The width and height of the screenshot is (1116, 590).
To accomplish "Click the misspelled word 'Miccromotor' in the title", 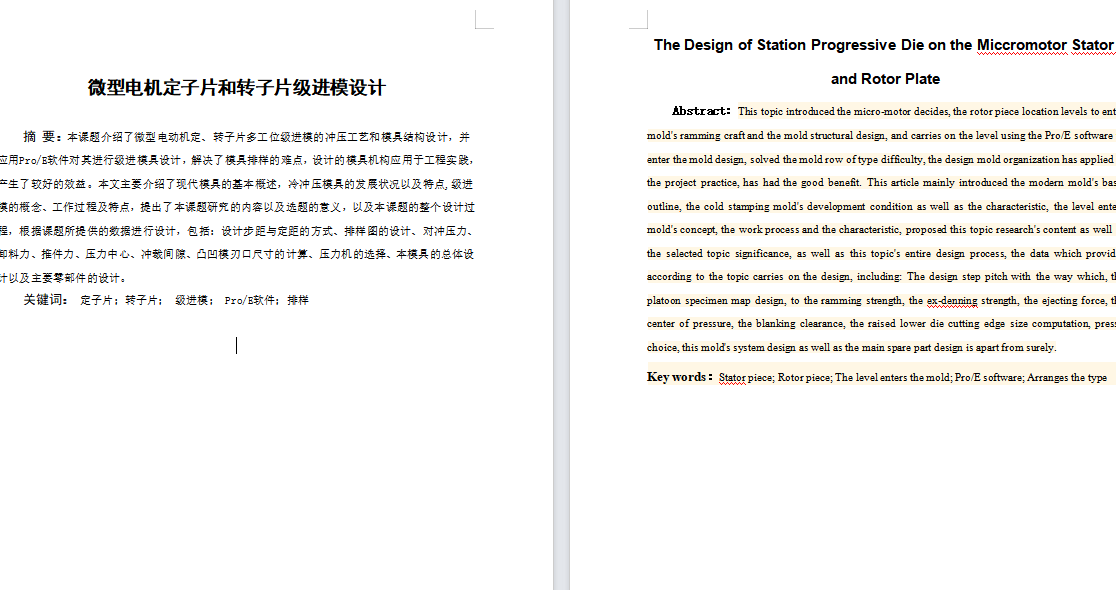I will 1022,45.
